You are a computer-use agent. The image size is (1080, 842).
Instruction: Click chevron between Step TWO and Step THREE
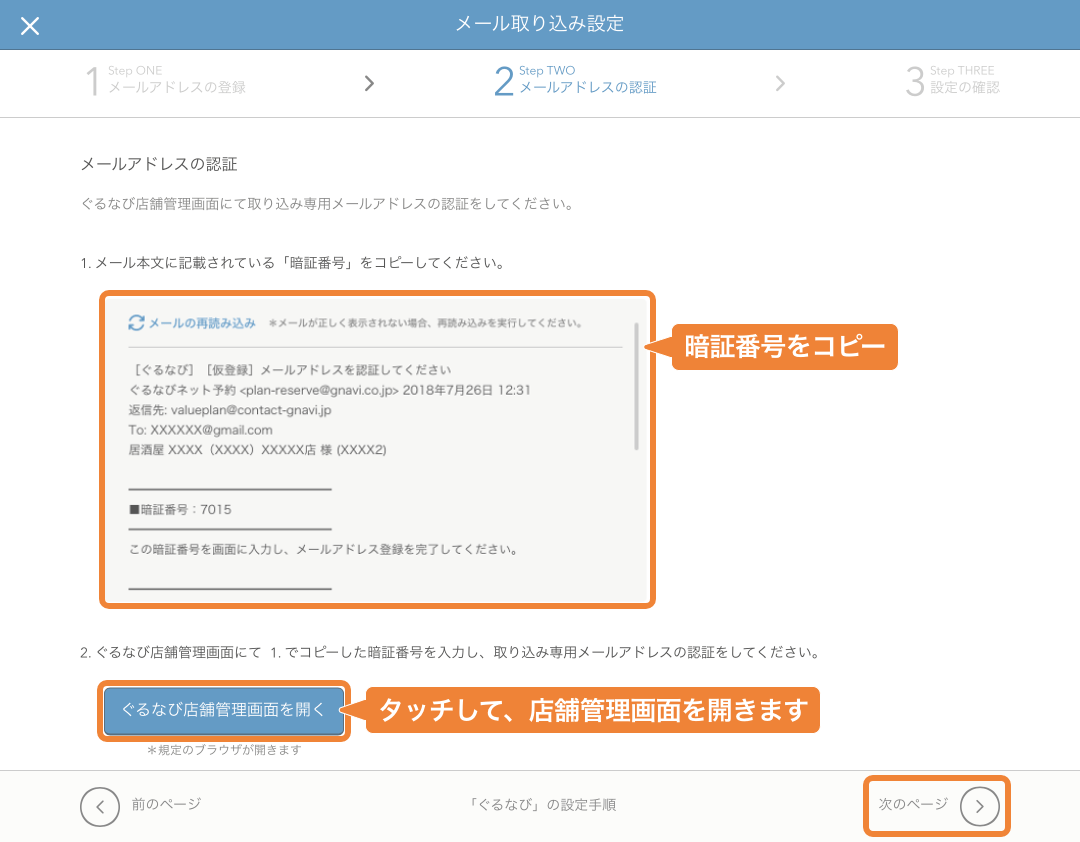pyautogui.click(x=780, y=83)
